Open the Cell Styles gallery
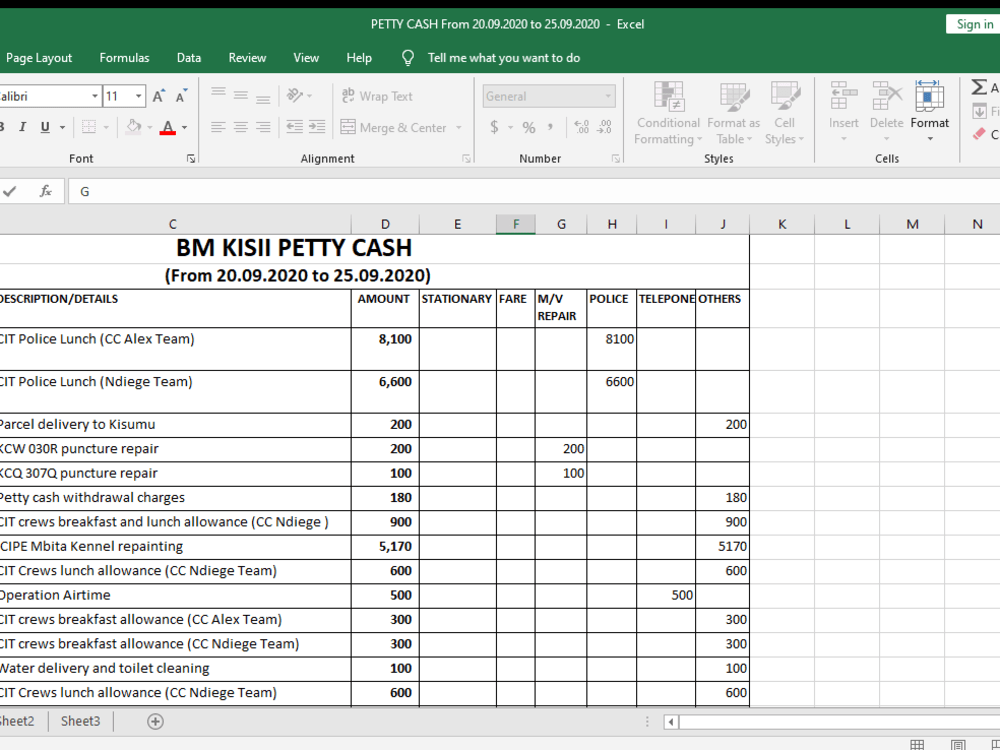The width and height of the screenshot is (1000, 750). pyautogui.click(x=784, y=113)
